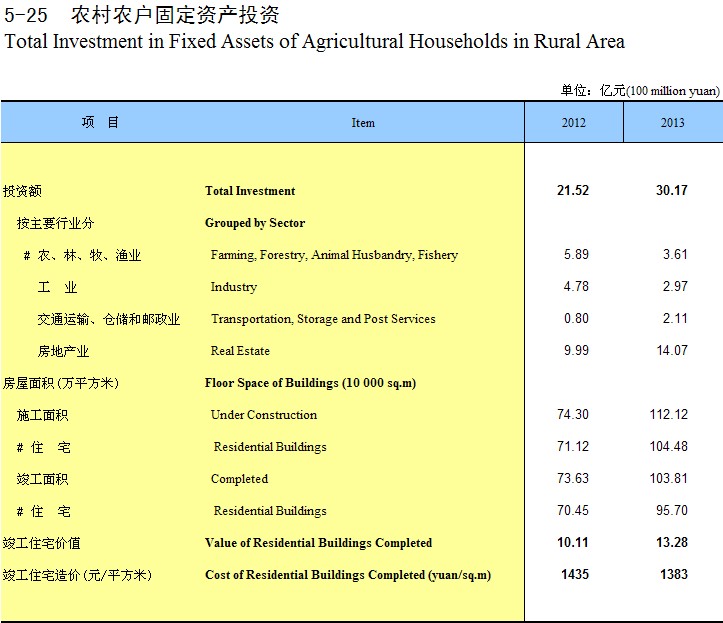Image resolution: width=723 pixels, height=623 pixels.
Task: Click Total Investment 2012 value 21.52
Action: (572, 191)
